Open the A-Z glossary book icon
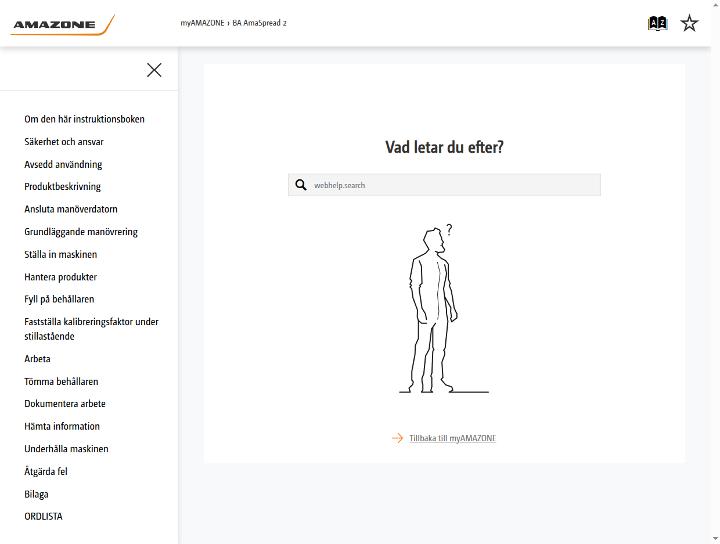The image size is (720, 544). (x=657, y=23)
